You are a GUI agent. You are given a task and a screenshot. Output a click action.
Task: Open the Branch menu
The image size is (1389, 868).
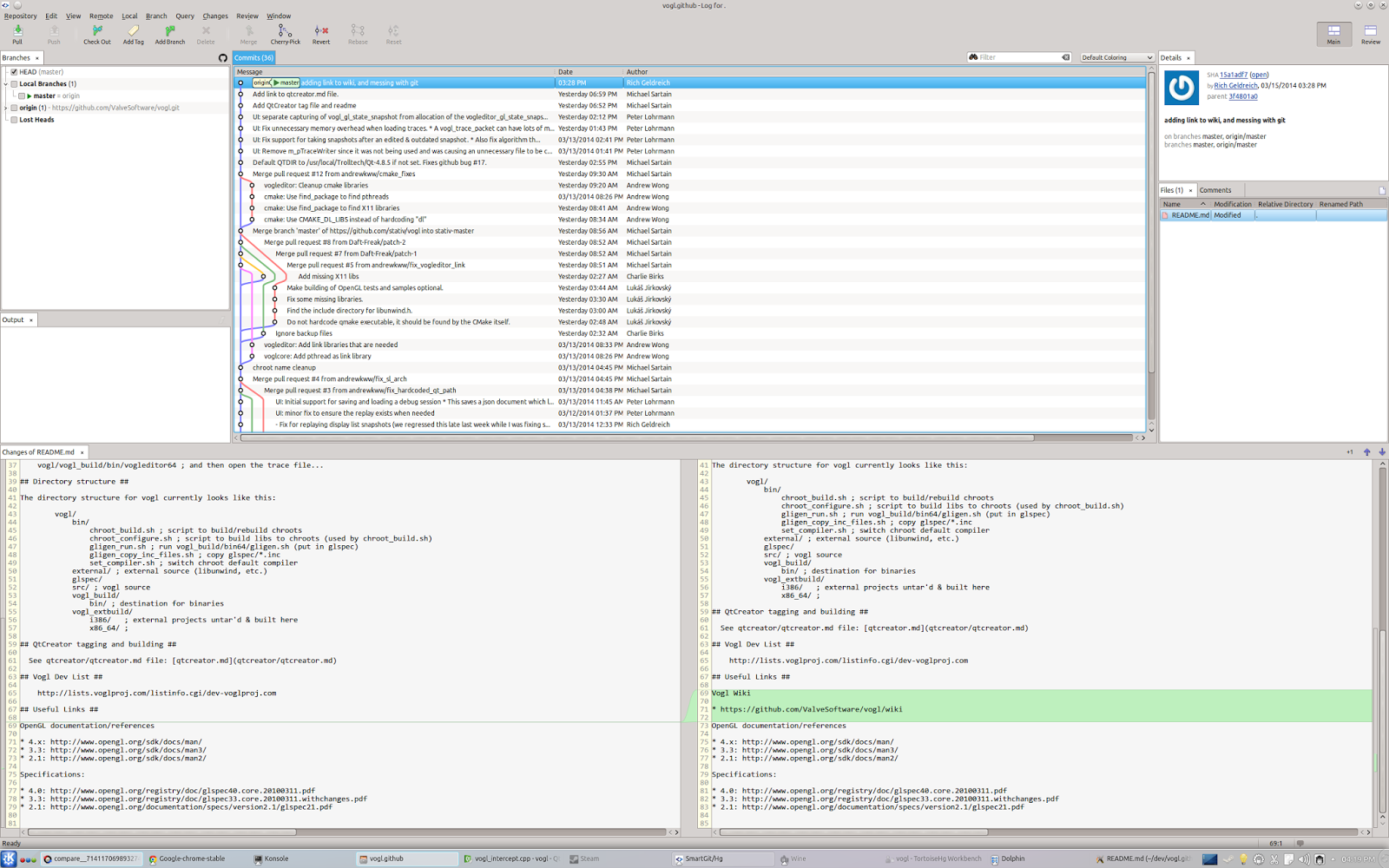tap(156, 16)
